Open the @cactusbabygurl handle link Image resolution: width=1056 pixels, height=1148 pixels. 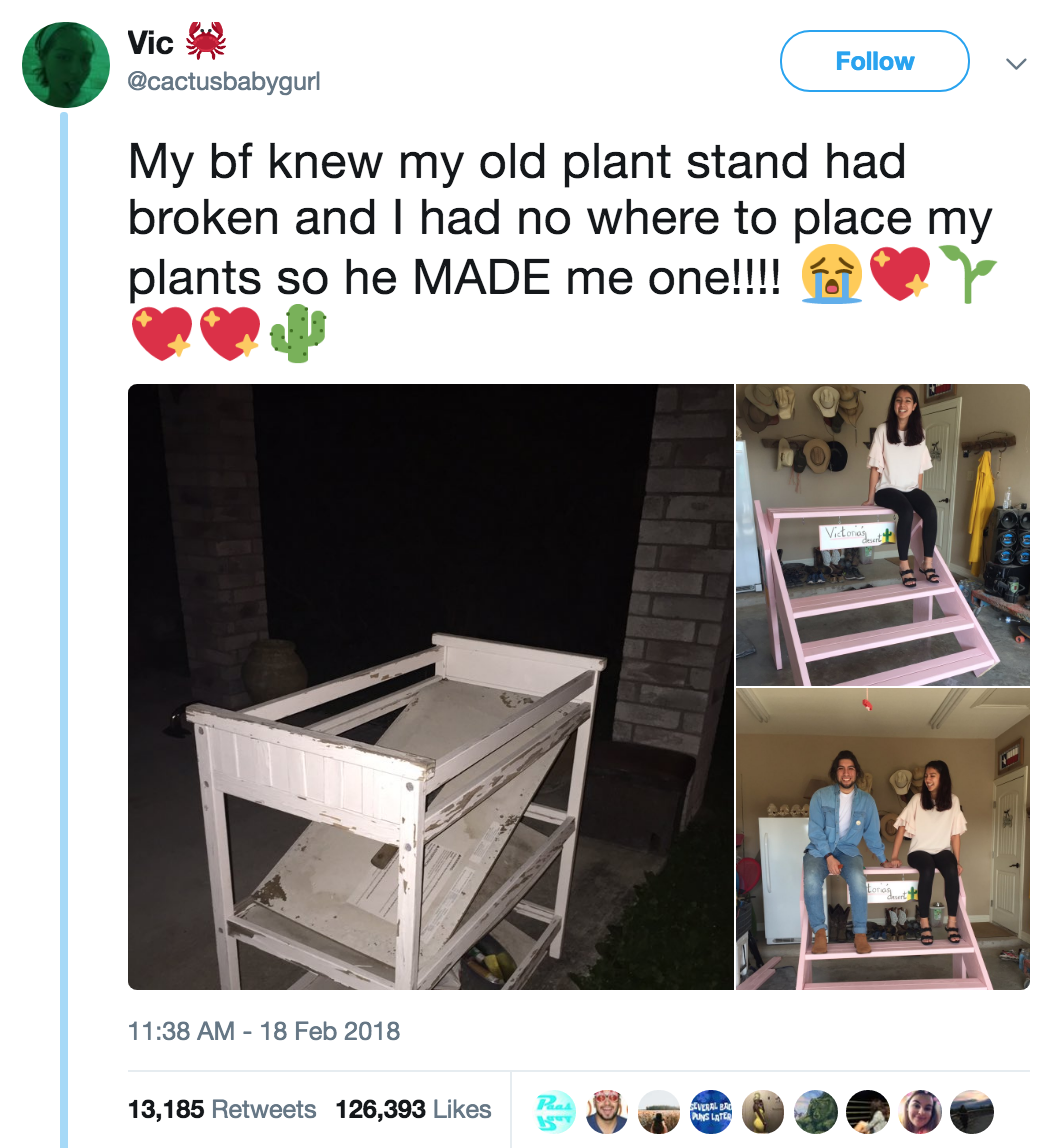pyautogui.click(x=224, y=81)
